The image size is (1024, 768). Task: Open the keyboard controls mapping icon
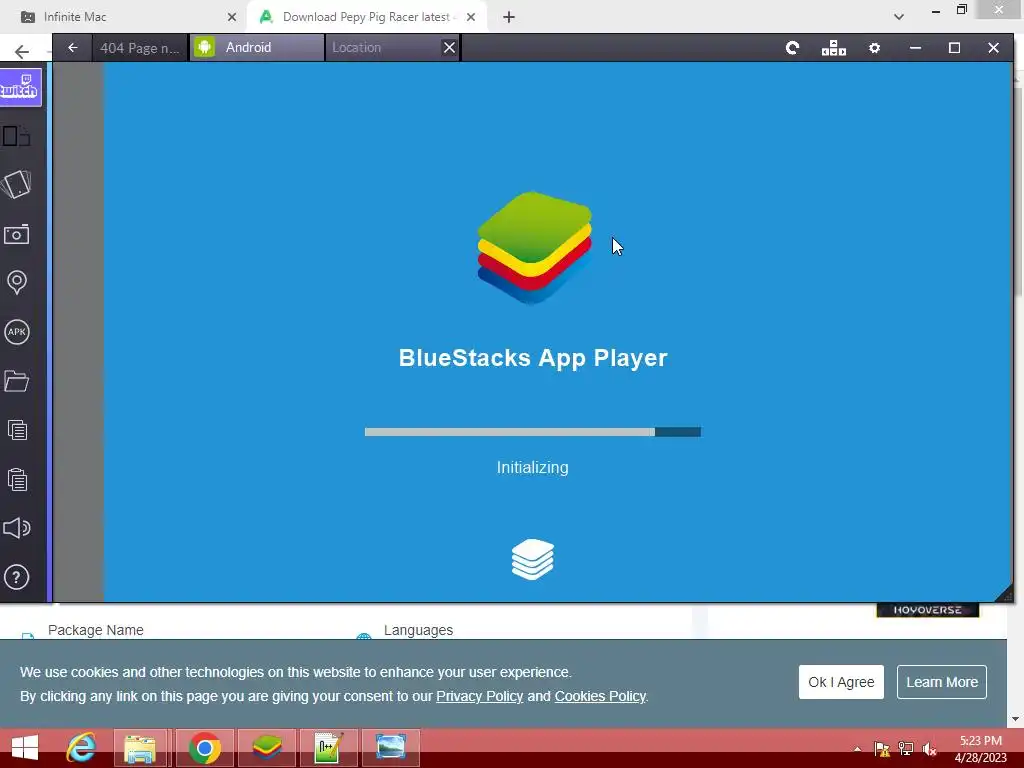tap(833, 48)
